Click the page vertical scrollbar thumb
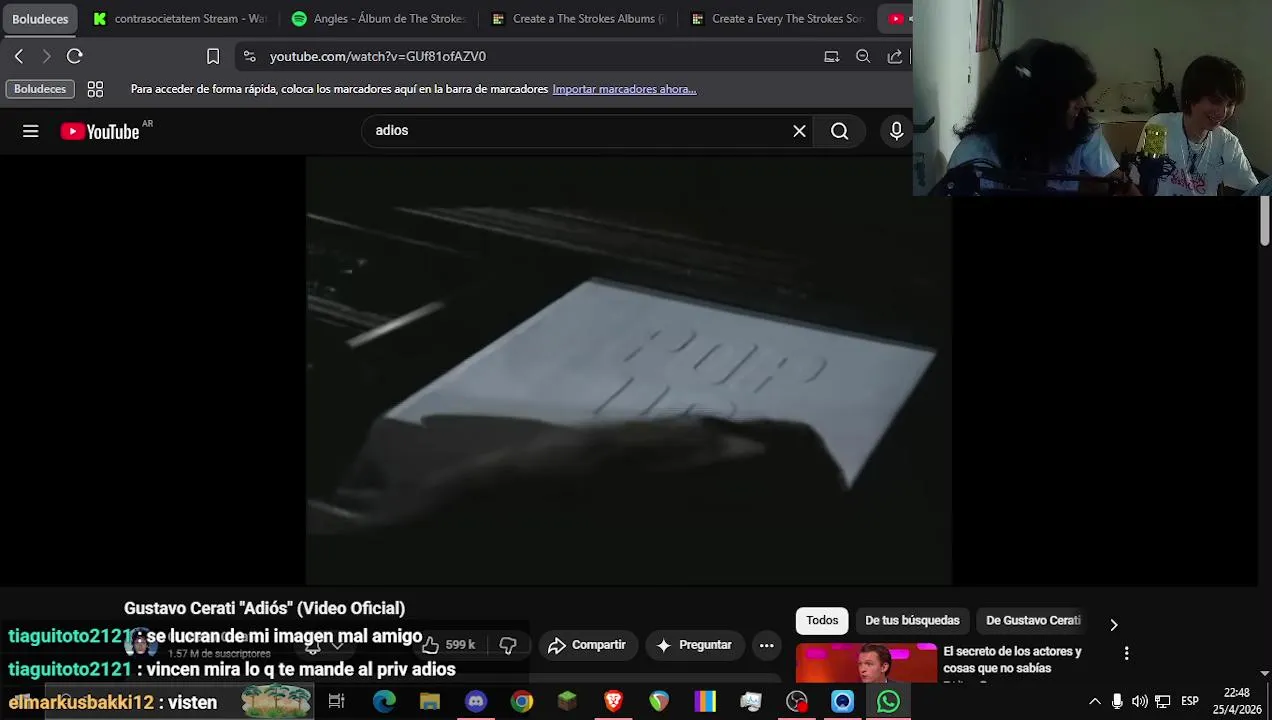The height and width of the screenshot is (720, 1272). (x=1264, y=220)
